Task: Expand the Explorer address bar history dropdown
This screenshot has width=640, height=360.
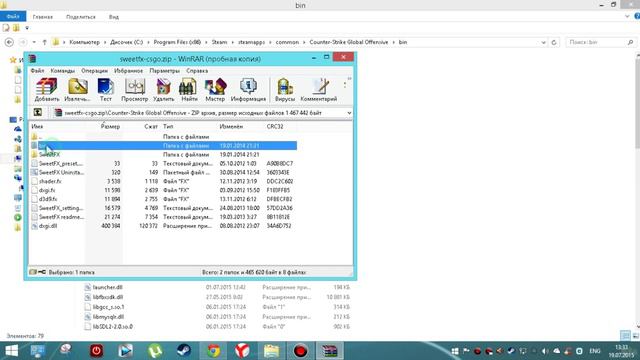Action: point(543,42)
